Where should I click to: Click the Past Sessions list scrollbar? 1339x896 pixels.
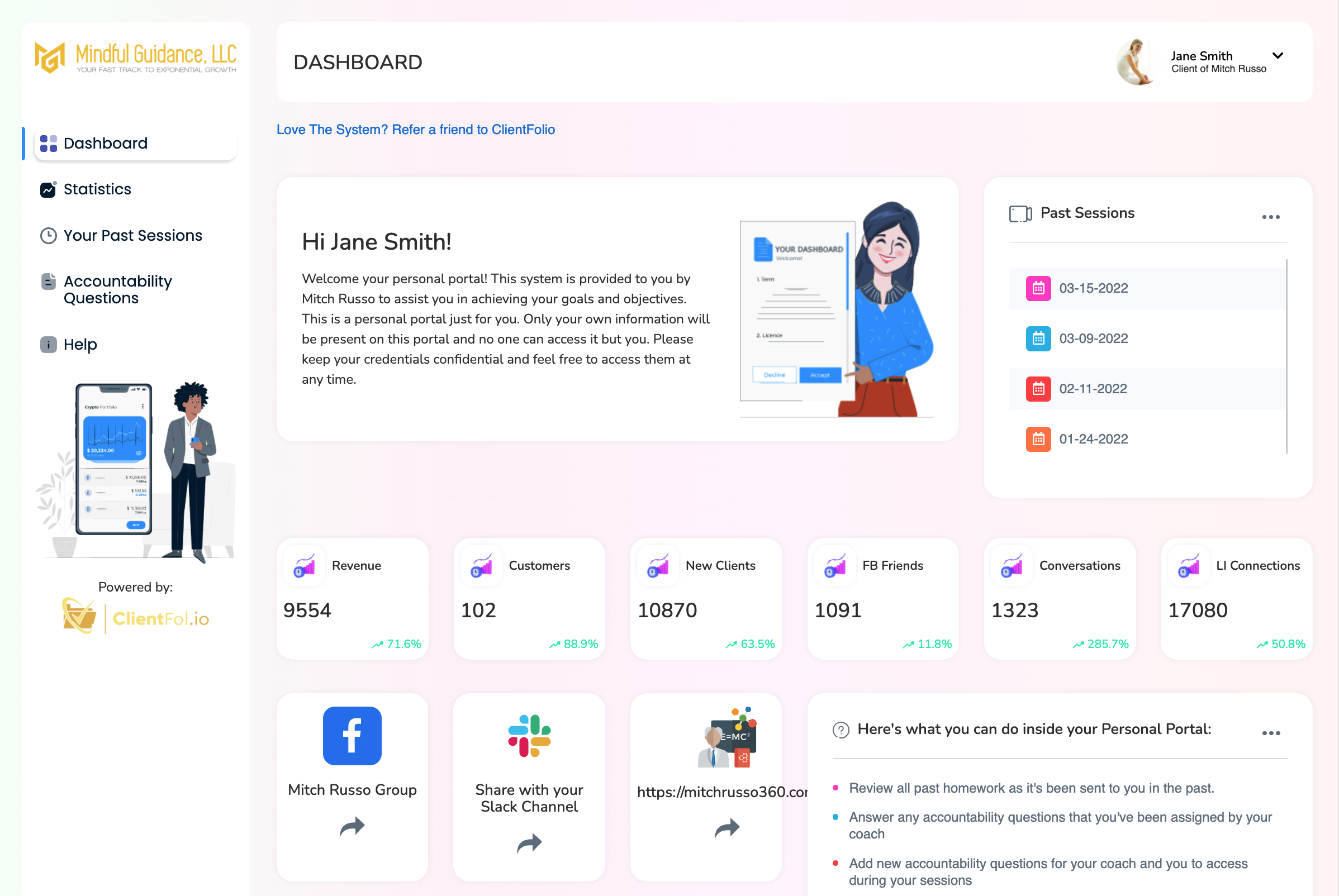(1286, 356)
